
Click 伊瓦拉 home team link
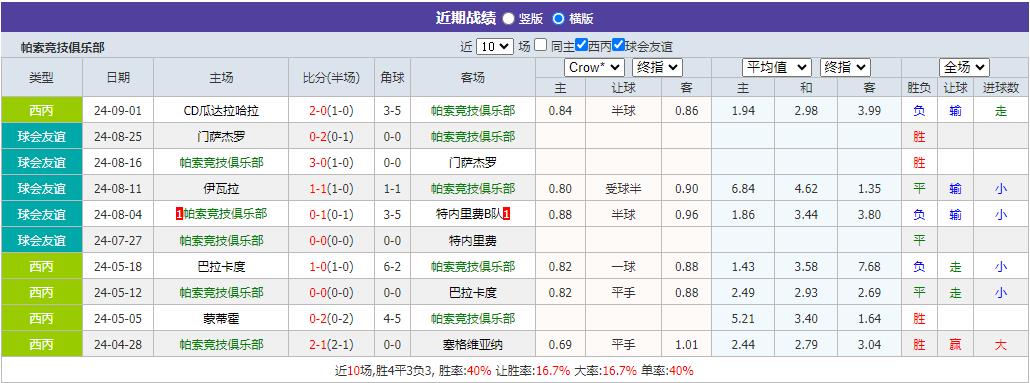coord(221,189)
